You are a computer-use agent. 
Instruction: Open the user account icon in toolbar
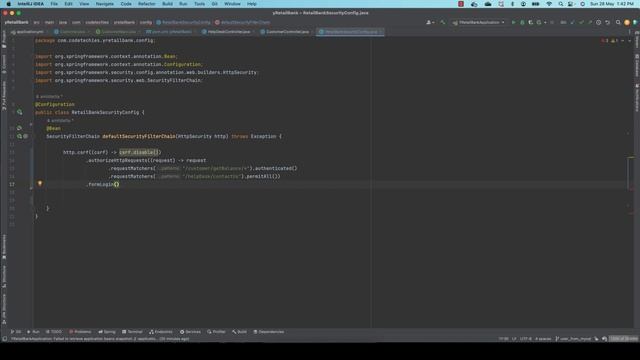tap(429, 22)
